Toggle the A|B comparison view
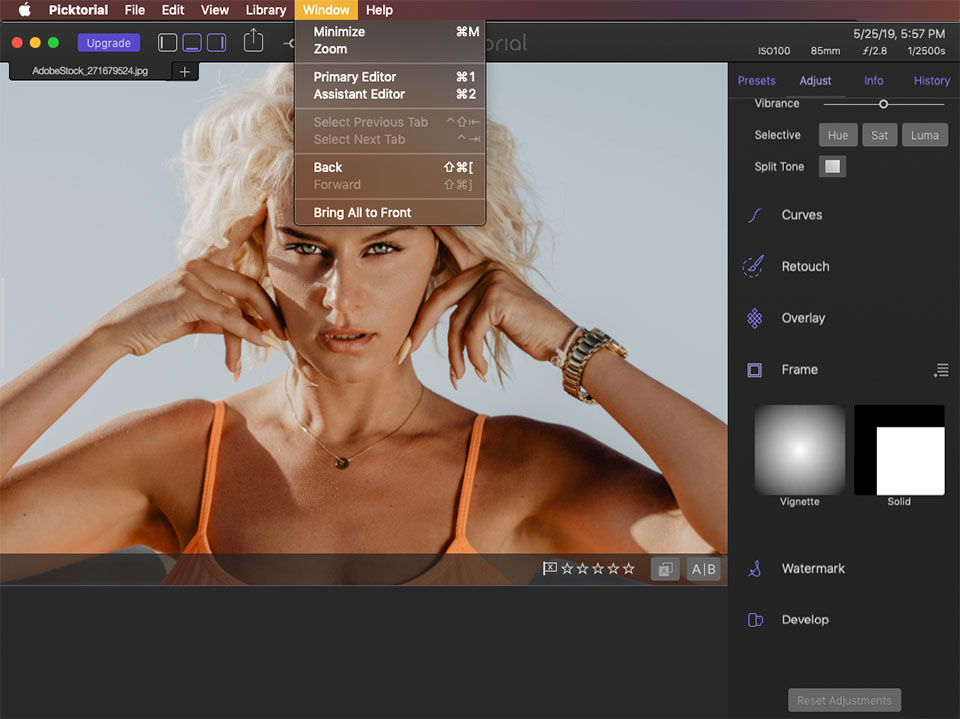This screenshot has height=719, width=960. tap(703, 569)
